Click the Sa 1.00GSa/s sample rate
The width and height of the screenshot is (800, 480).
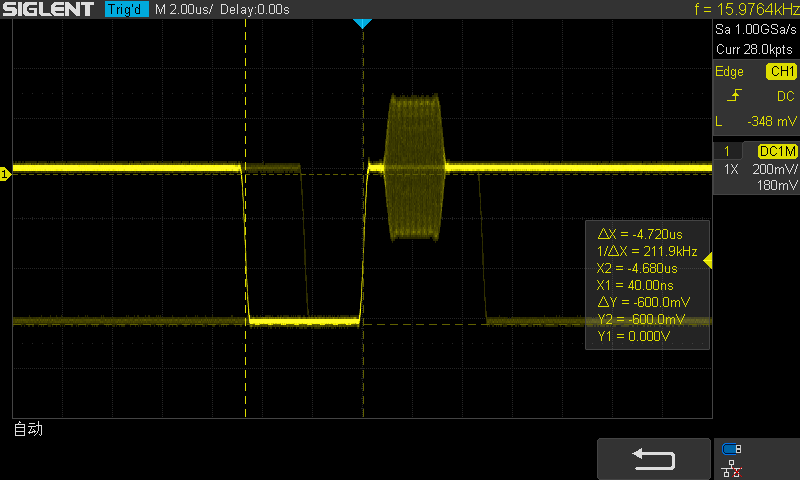pyautogui.click(x=756, y=30)
